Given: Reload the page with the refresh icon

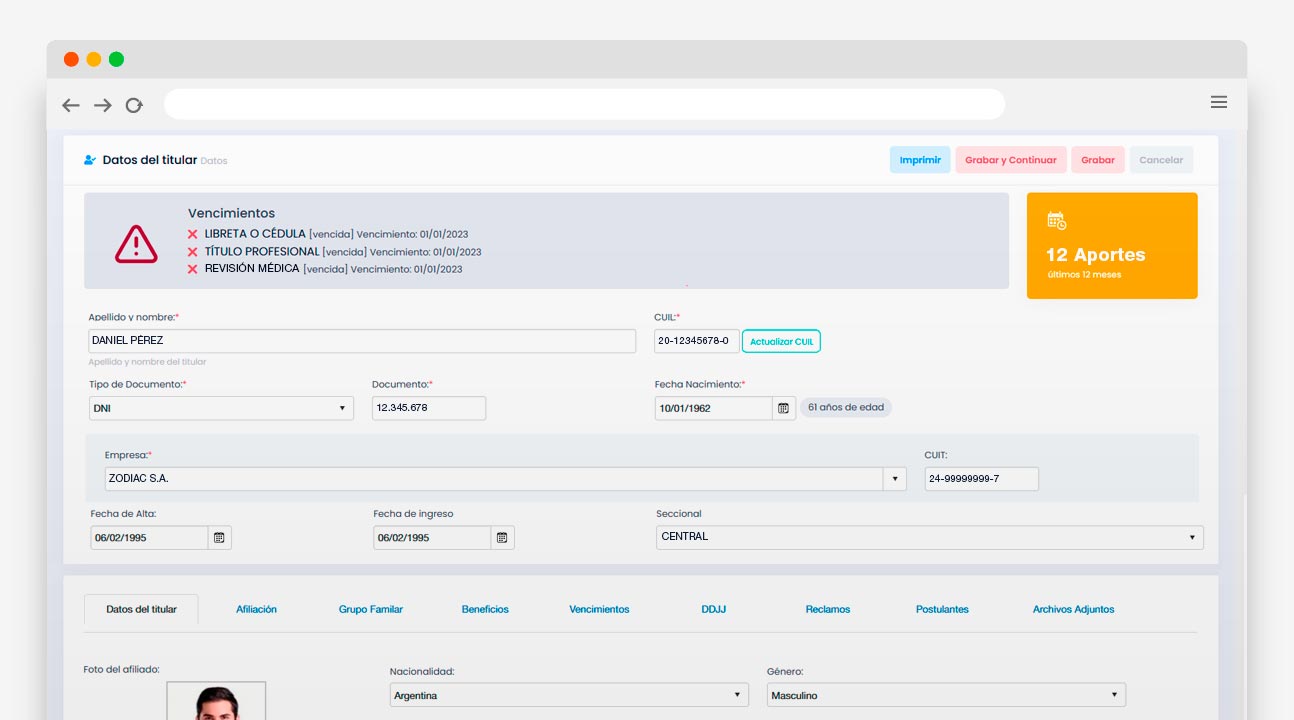Looking at the screenshot, I should point(134,105).
